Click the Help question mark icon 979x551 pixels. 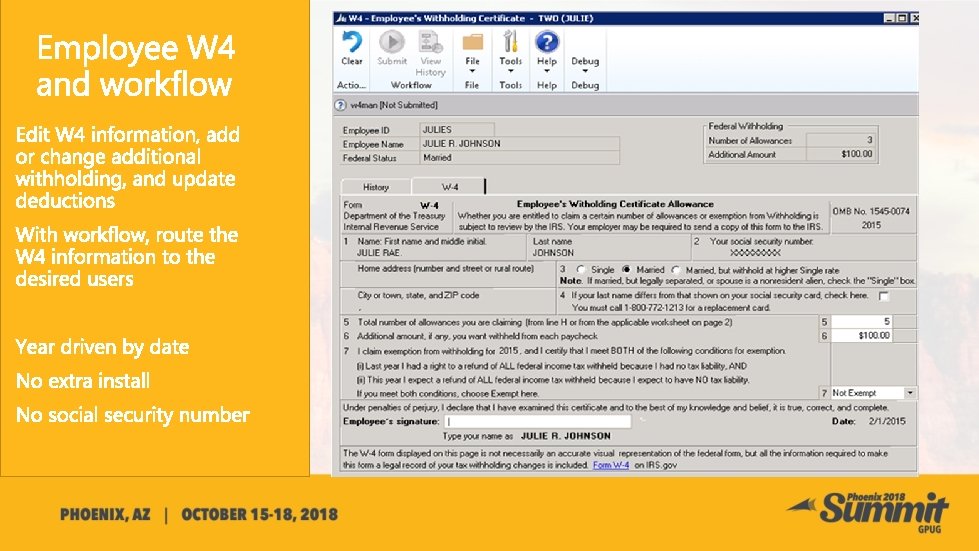[547, 42]
